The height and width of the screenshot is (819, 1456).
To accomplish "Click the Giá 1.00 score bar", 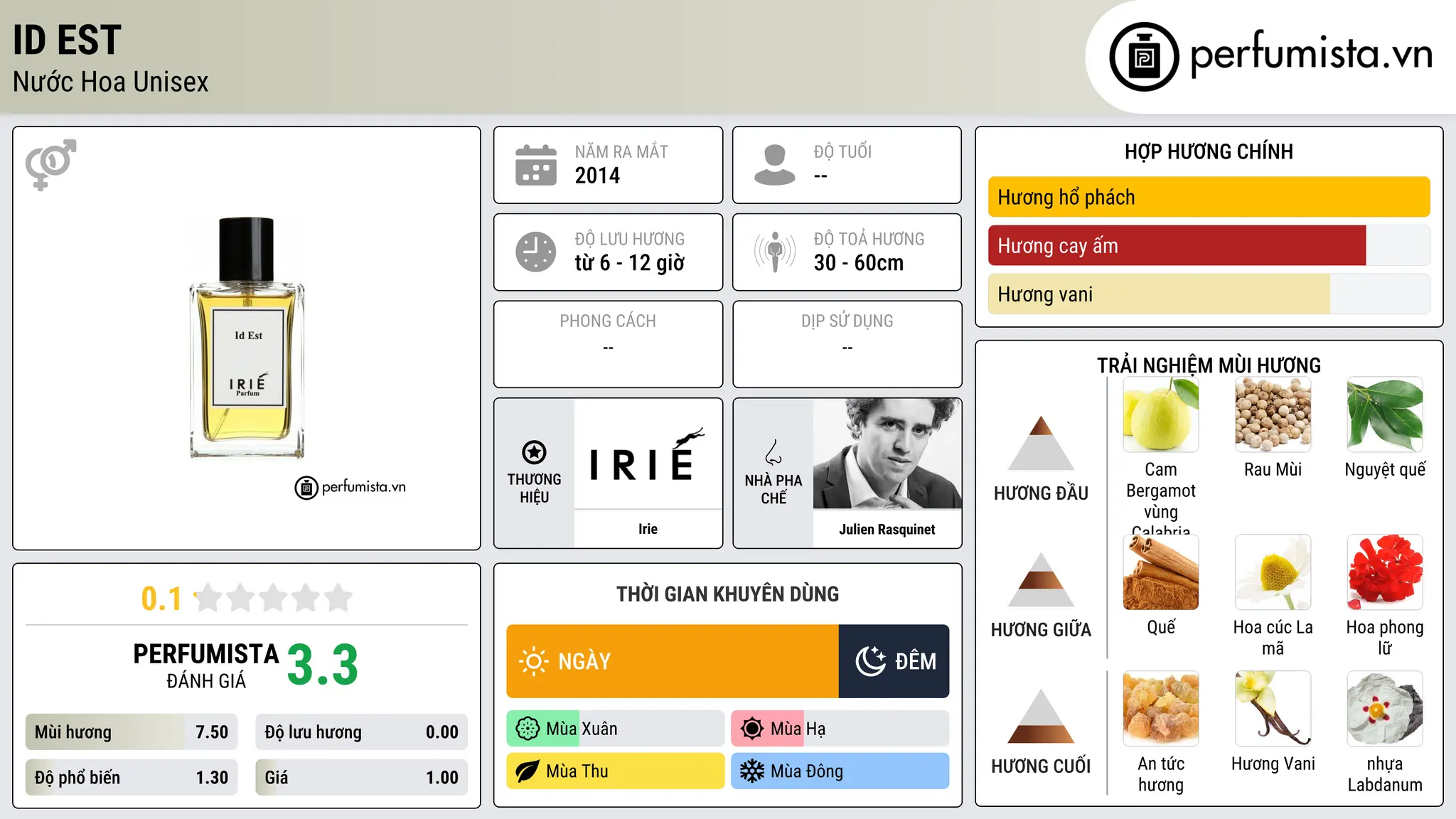I will click(x=361, y=778).
